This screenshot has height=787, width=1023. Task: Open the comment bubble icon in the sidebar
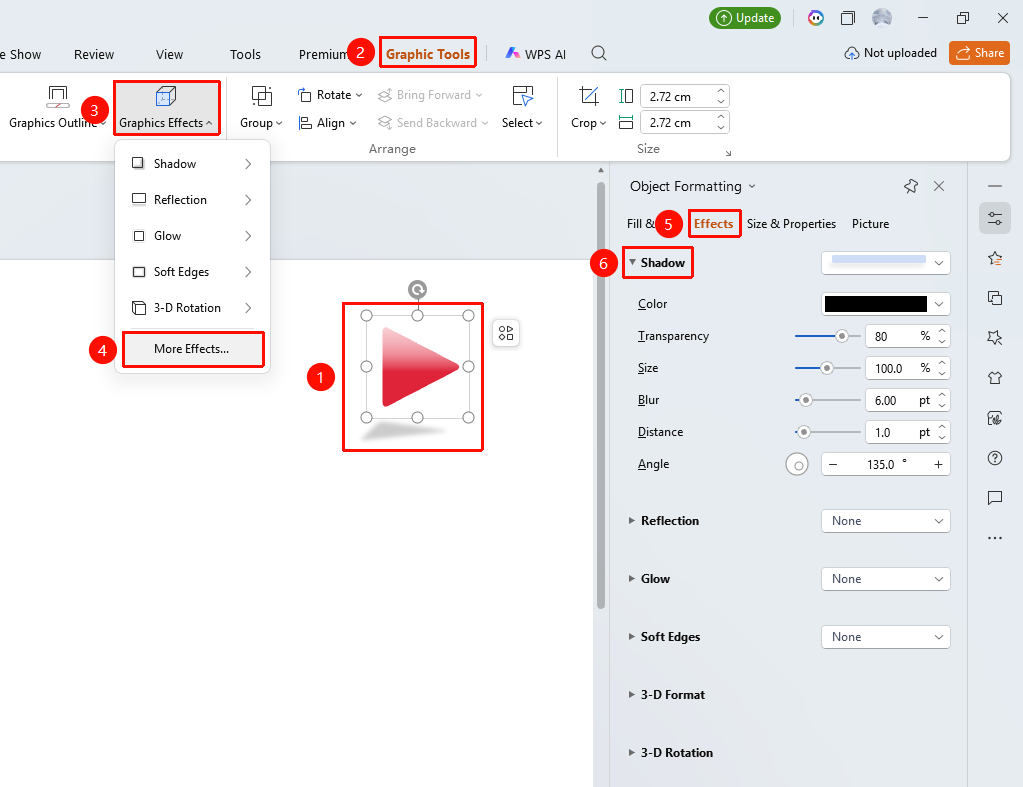pos(995,499)
